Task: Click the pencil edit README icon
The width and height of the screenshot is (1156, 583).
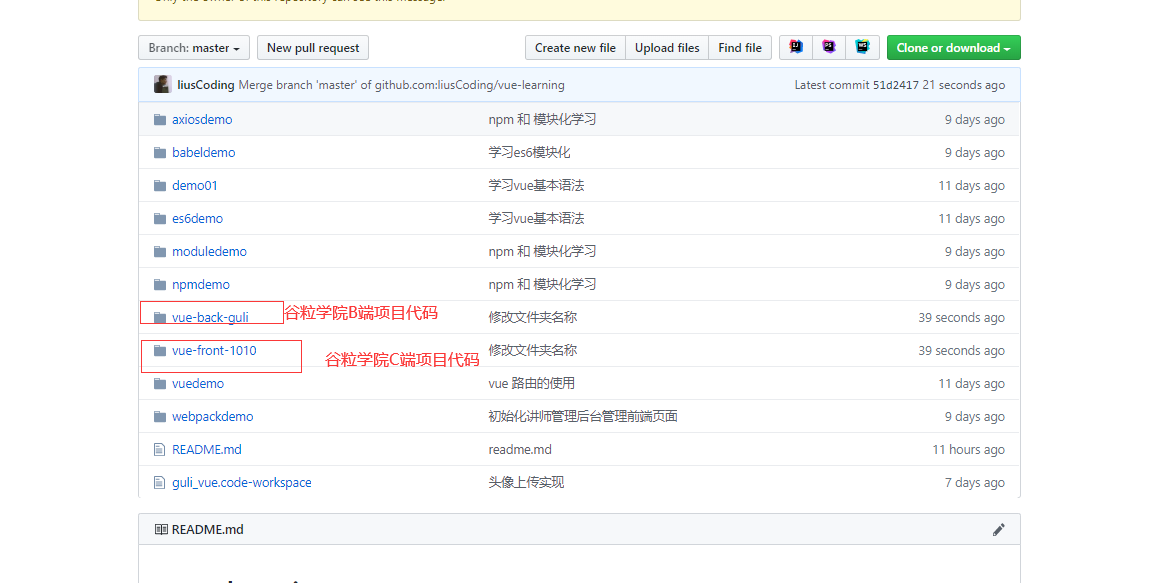Action: click(998, 529)
